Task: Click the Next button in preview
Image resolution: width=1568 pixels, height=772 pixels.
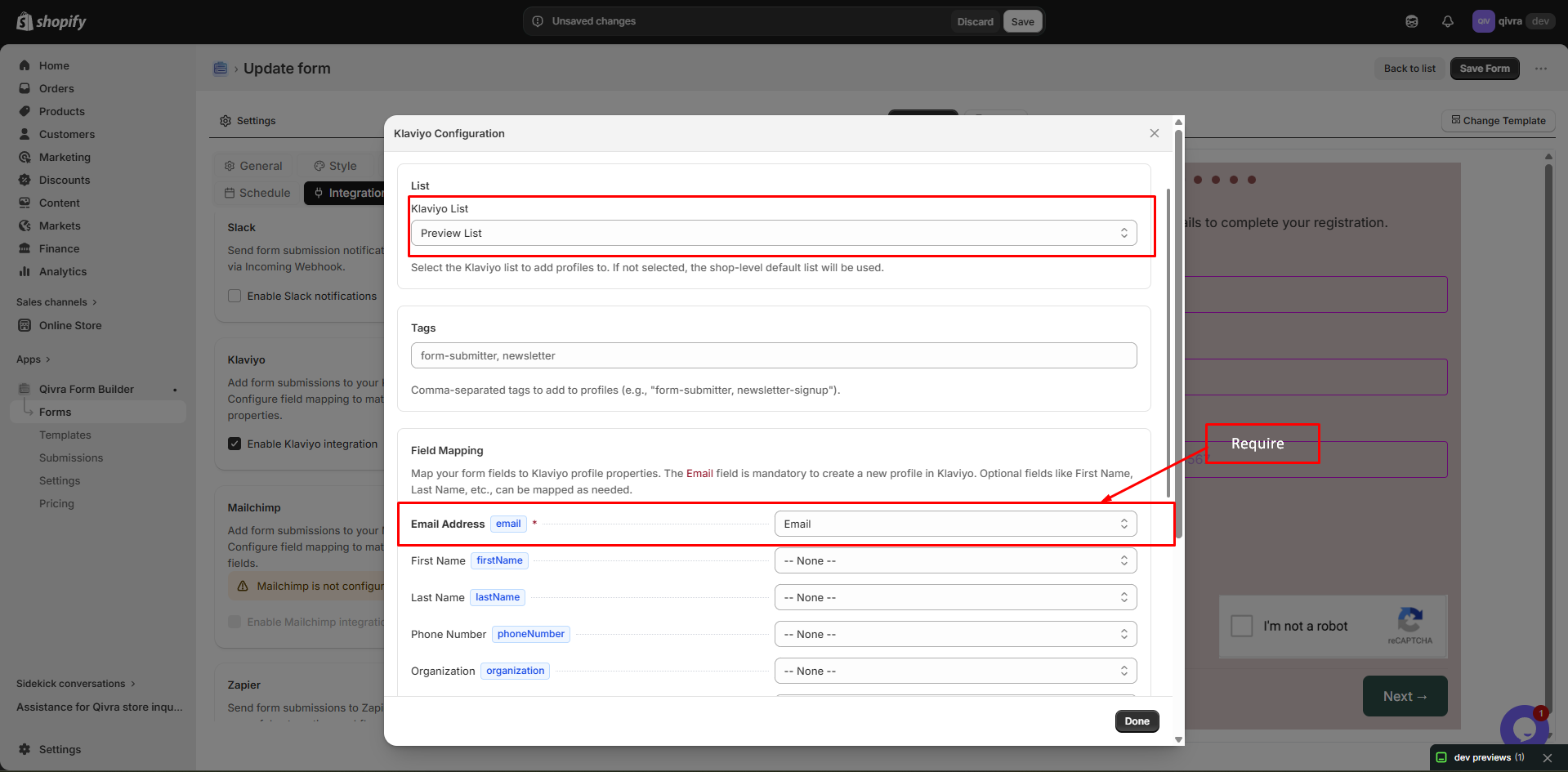Action: tap(1405, 696)
